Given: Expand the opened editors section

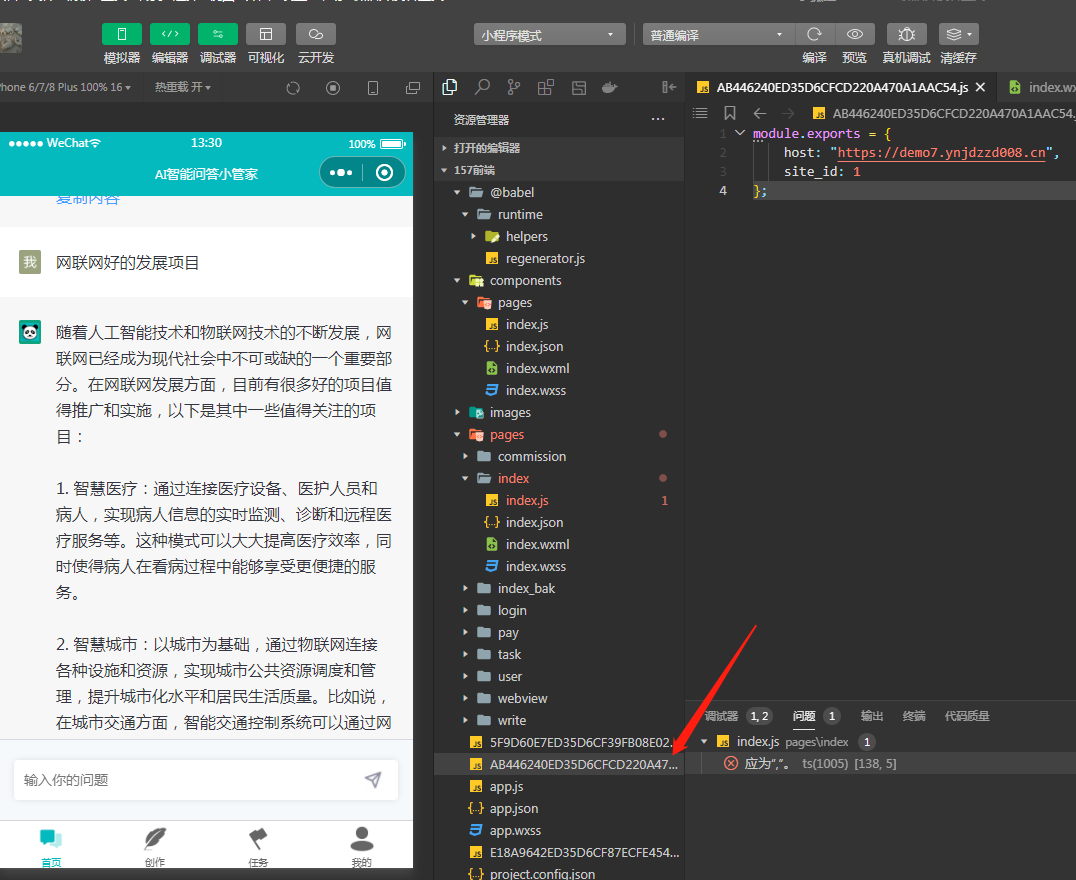Looking at the screenshot, I should (x=559, y=148).
